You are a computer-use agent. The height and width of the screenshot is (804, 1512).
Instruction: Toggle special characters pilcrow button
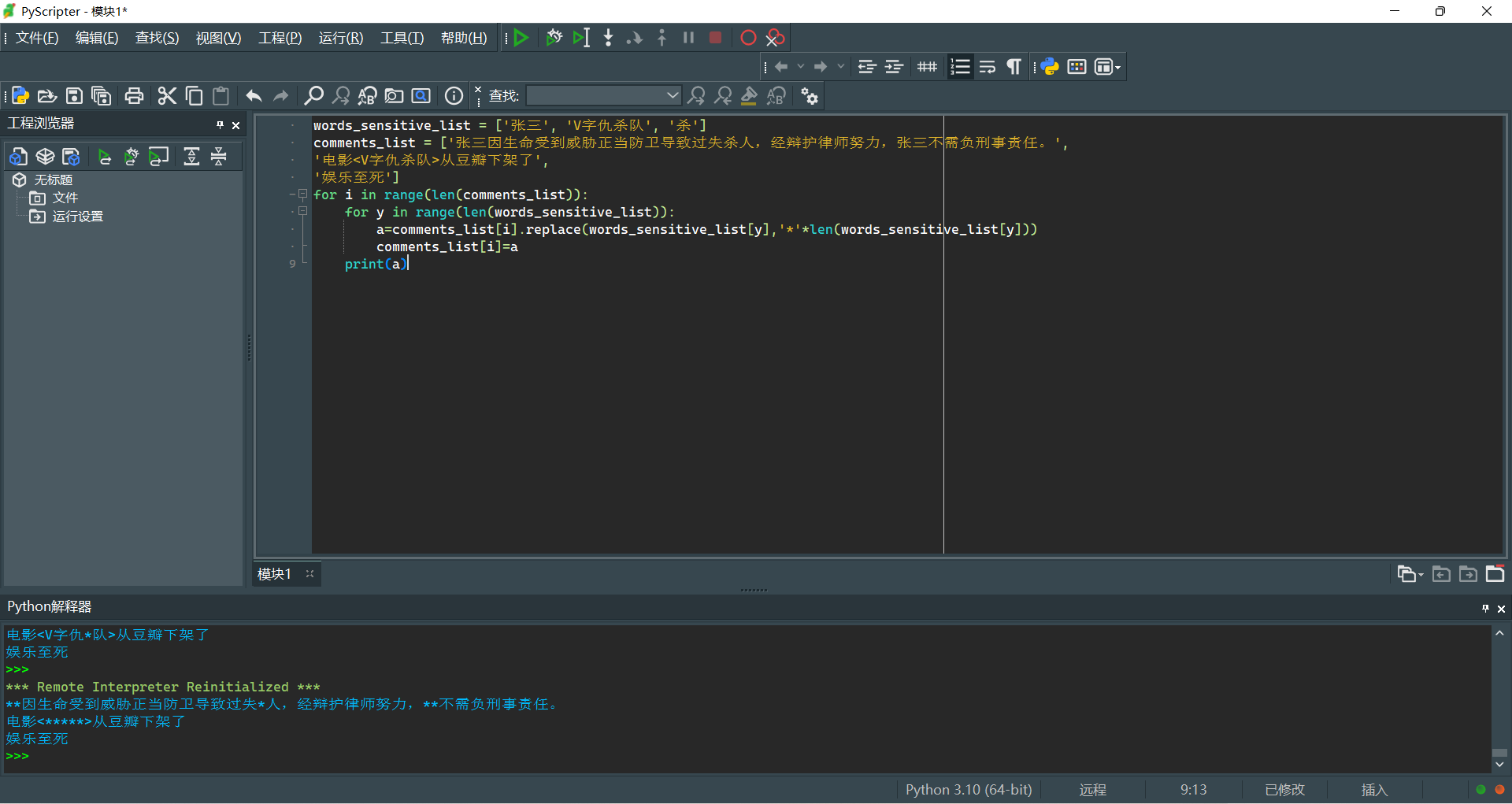pos(1014,67)
